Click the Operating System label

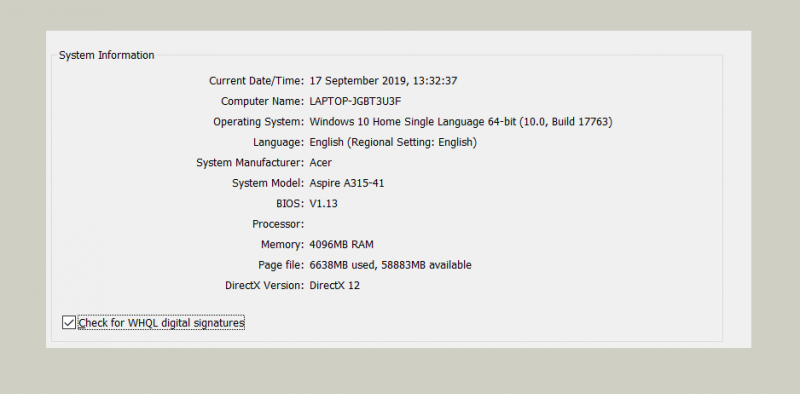coord(259,122)
